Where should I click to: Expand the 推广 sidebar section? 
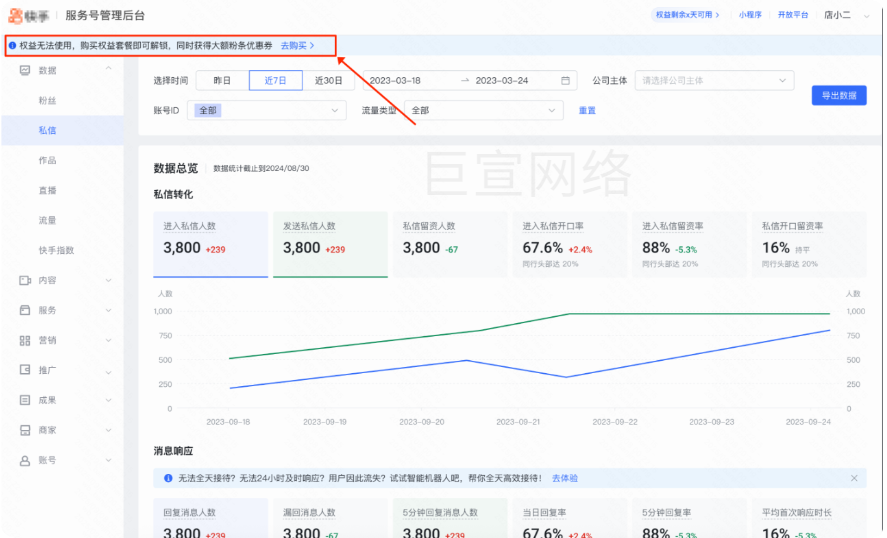[109, 372]
